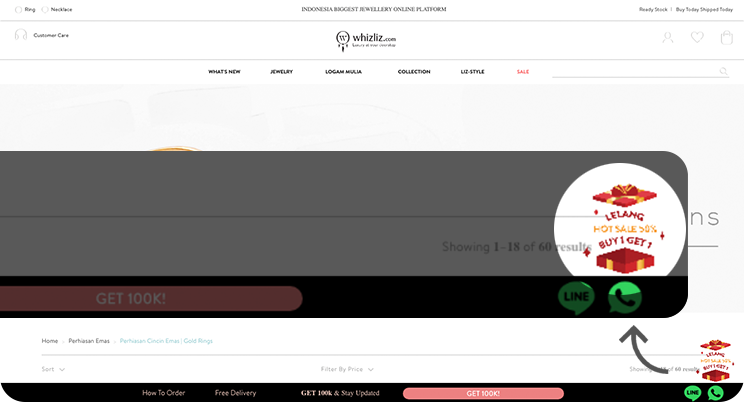Go to Perhiasan Emas breadcrumb
Image resolution: width=744 pixels, height=402 pixels.
pos(89,341)
